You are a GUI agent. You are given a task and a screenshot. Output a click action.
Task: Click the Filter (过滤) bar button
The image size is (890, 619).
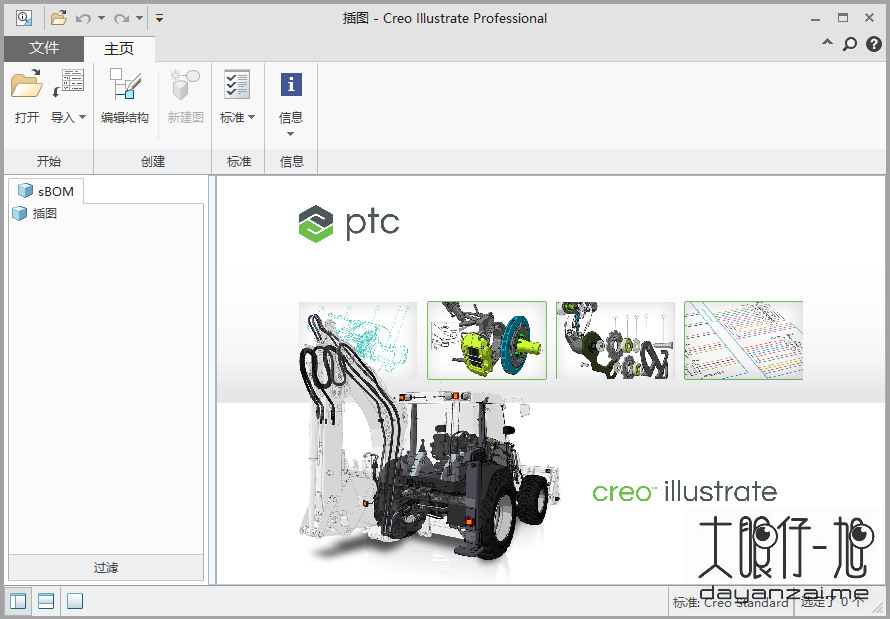pos(106,567)
